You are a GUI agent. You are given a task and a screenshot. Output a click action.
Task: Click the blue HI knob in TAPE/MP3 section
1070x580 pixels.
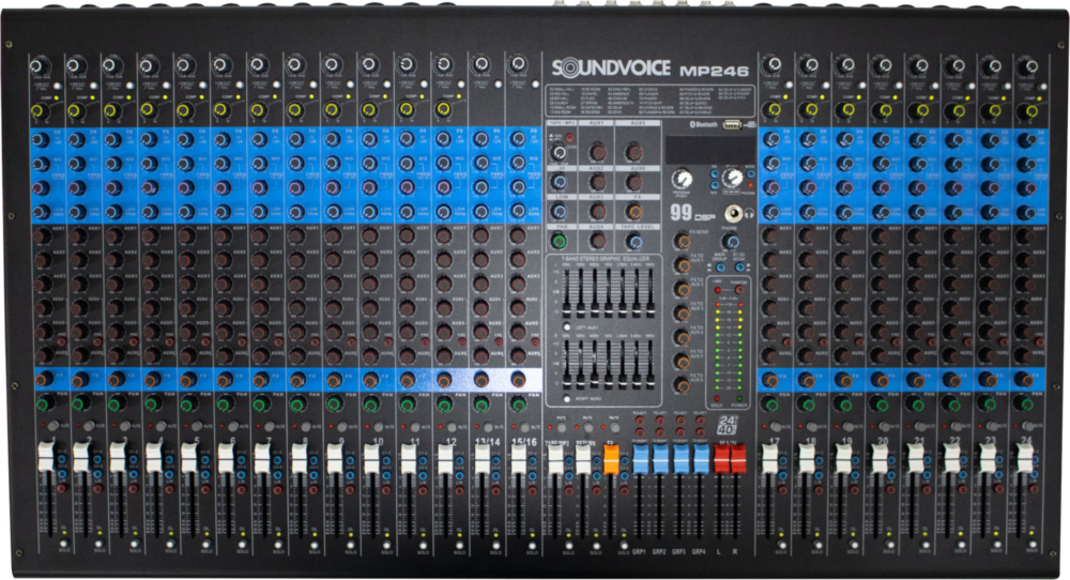[x=558, y=182]
